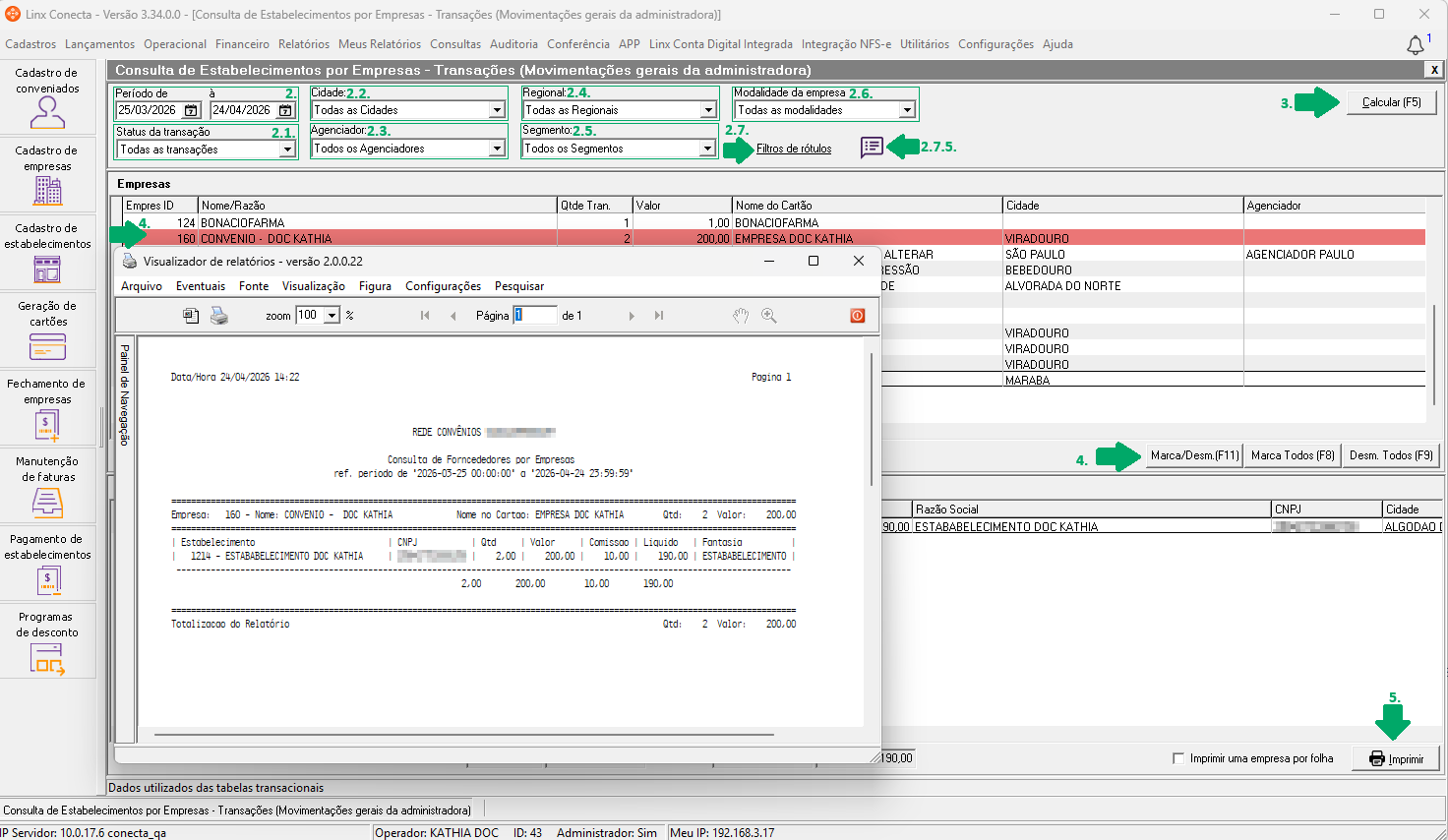Viewport: 1448px width, 840px height.
Task: Click the Calcular (F5) button
Action: [1391, 102]
